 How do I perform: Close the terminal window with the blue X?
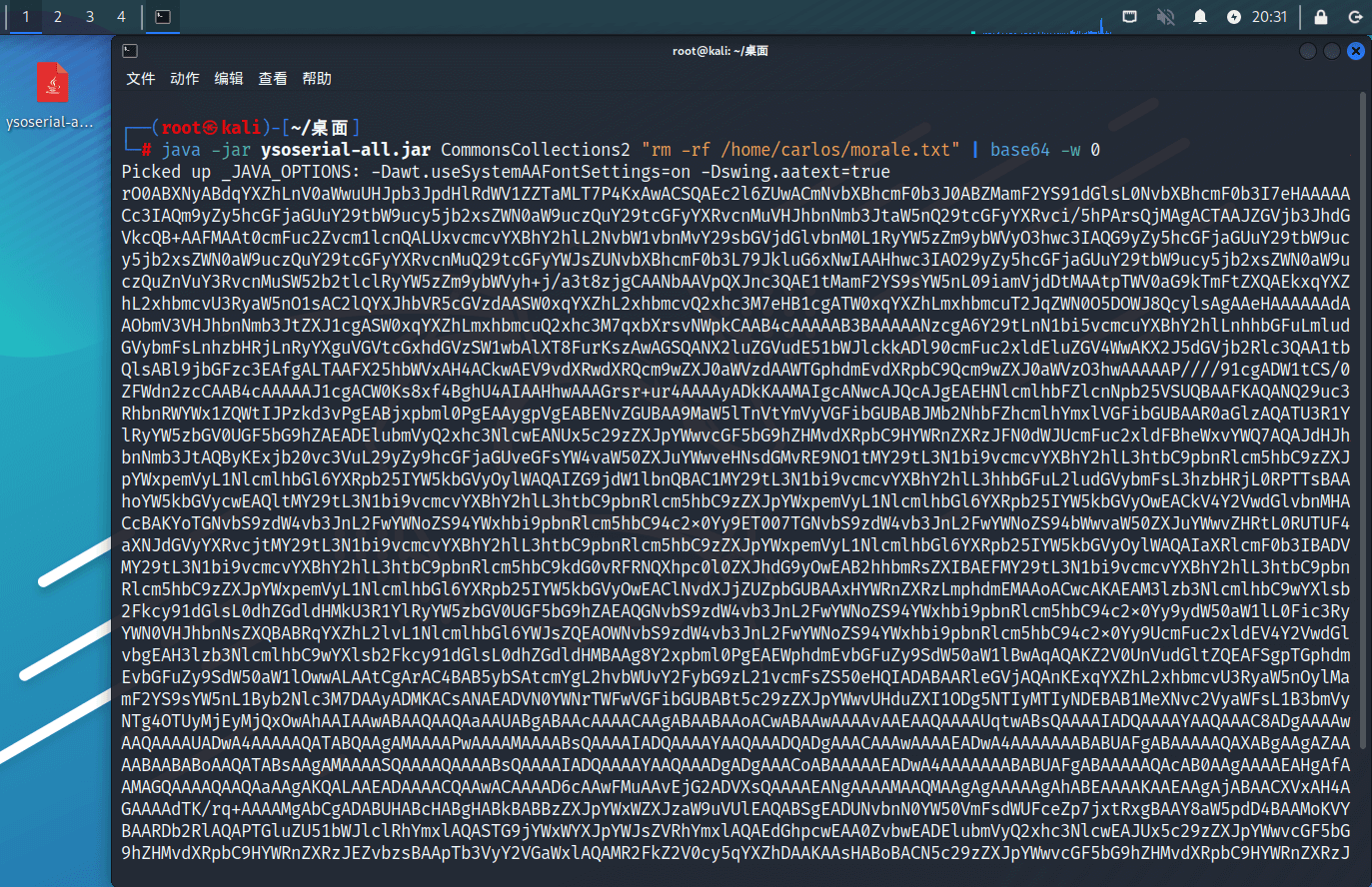1356,51
